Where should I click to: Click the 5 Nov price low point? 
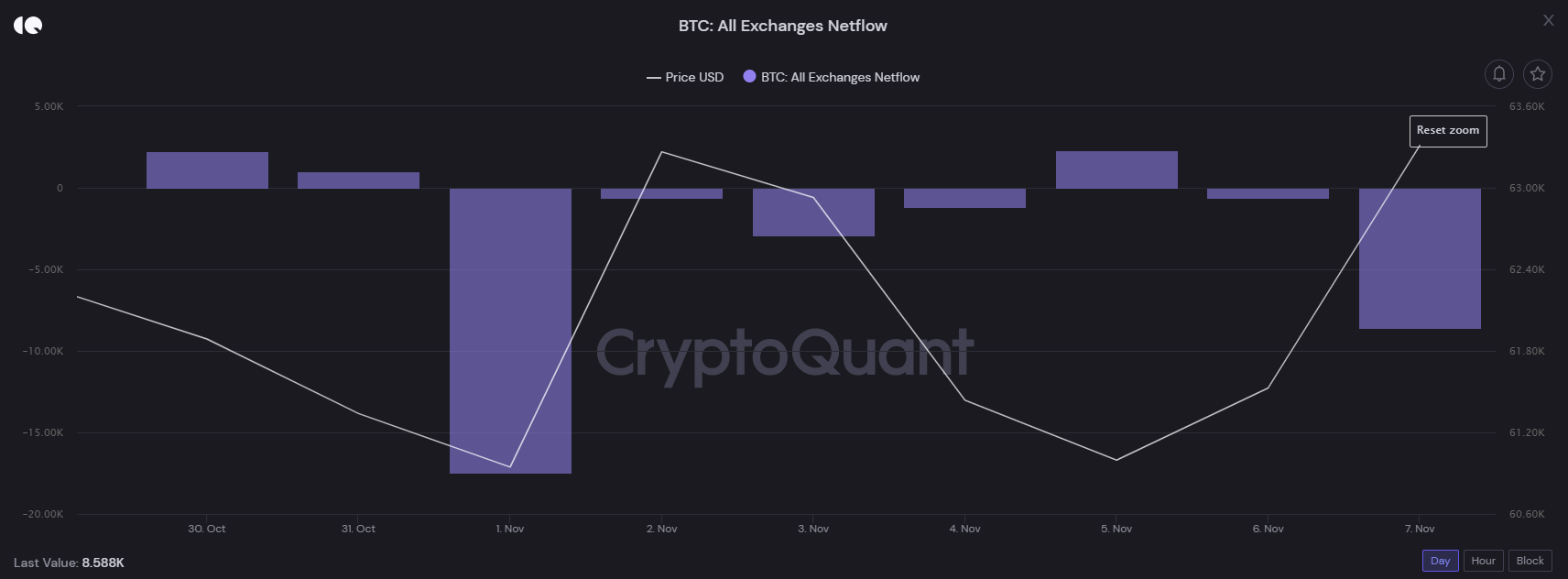(1116, 460)
